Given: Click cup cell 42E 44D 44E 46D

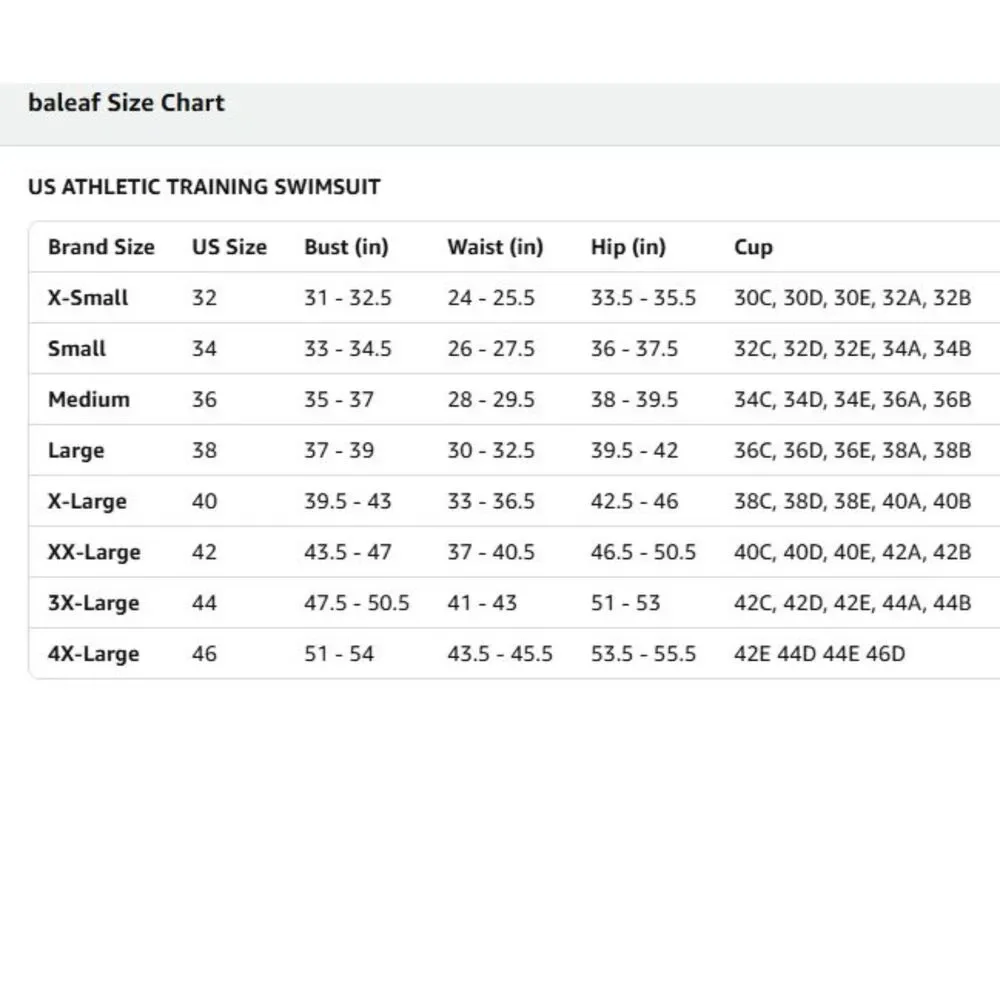Looking at the screenshot, I should click(x=820, y=654).
